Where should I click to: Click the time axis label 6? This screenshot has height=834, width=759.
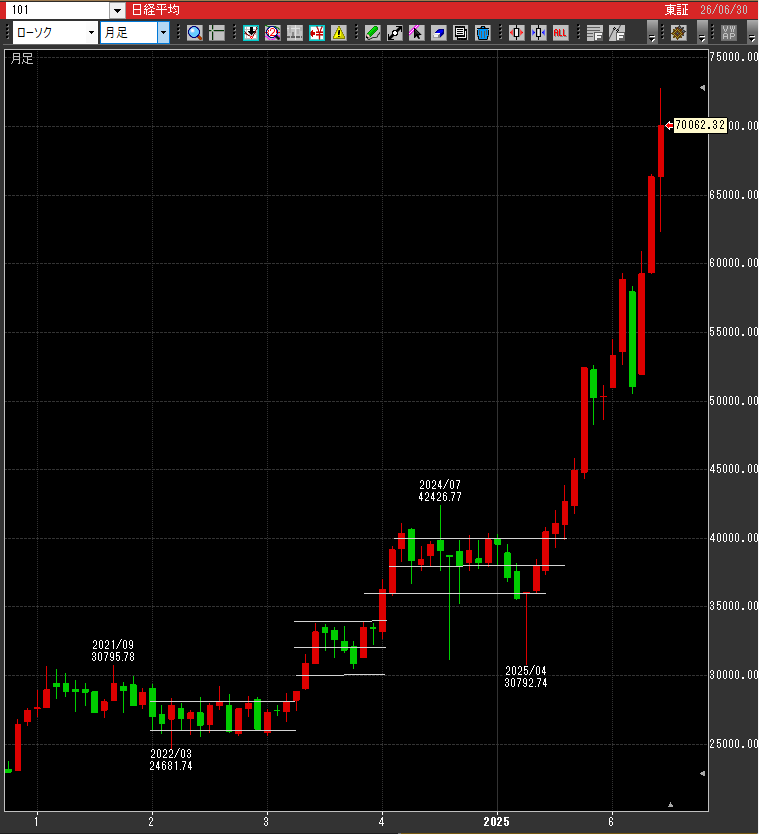click(611, 822)
